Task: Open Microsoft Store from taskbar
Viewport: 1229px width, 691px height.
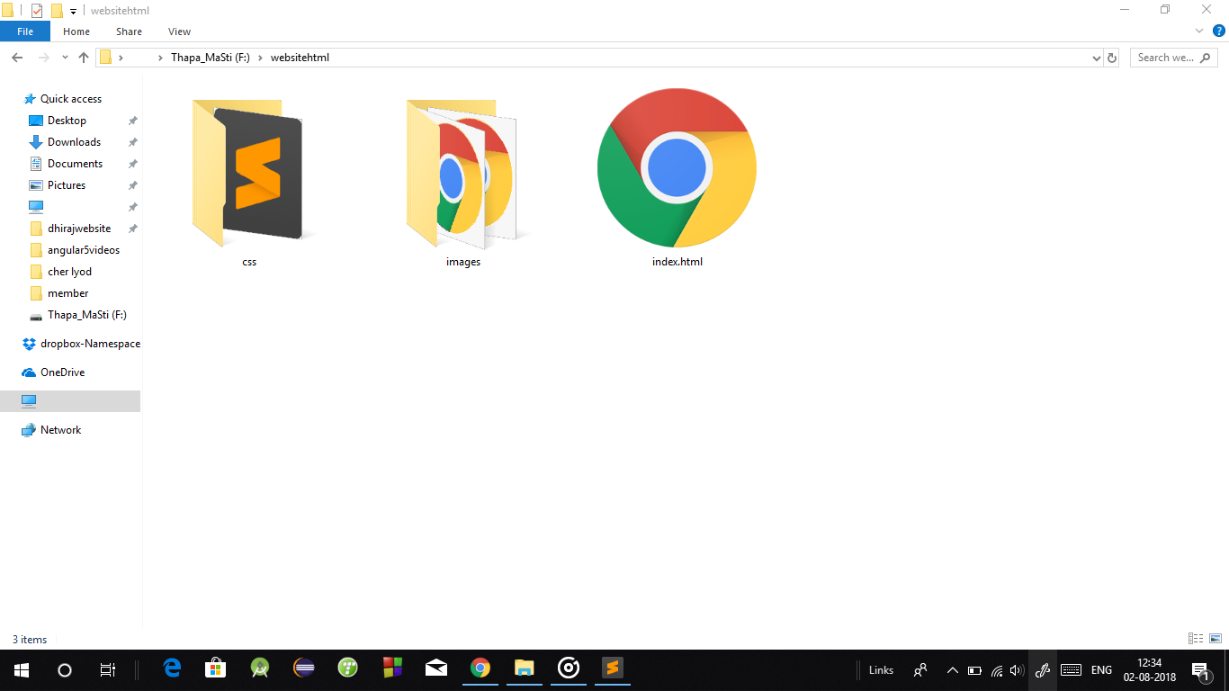Action: point(215,668)
